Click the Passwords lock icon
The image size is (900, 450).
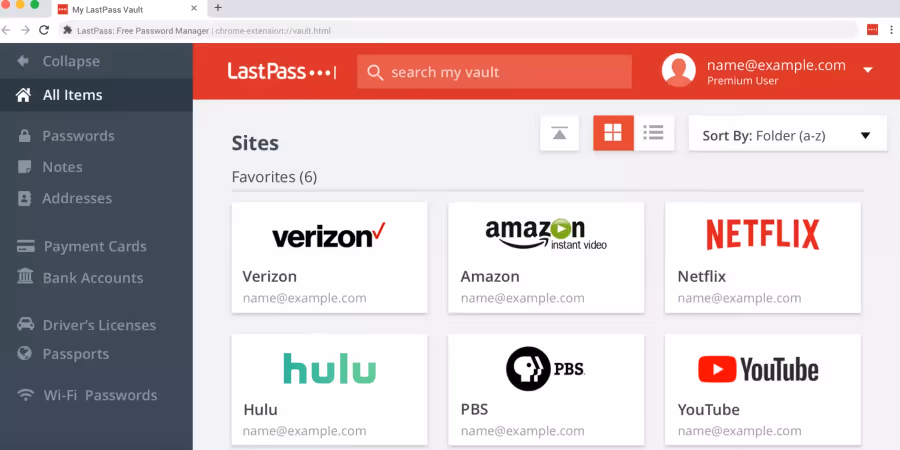24,135
